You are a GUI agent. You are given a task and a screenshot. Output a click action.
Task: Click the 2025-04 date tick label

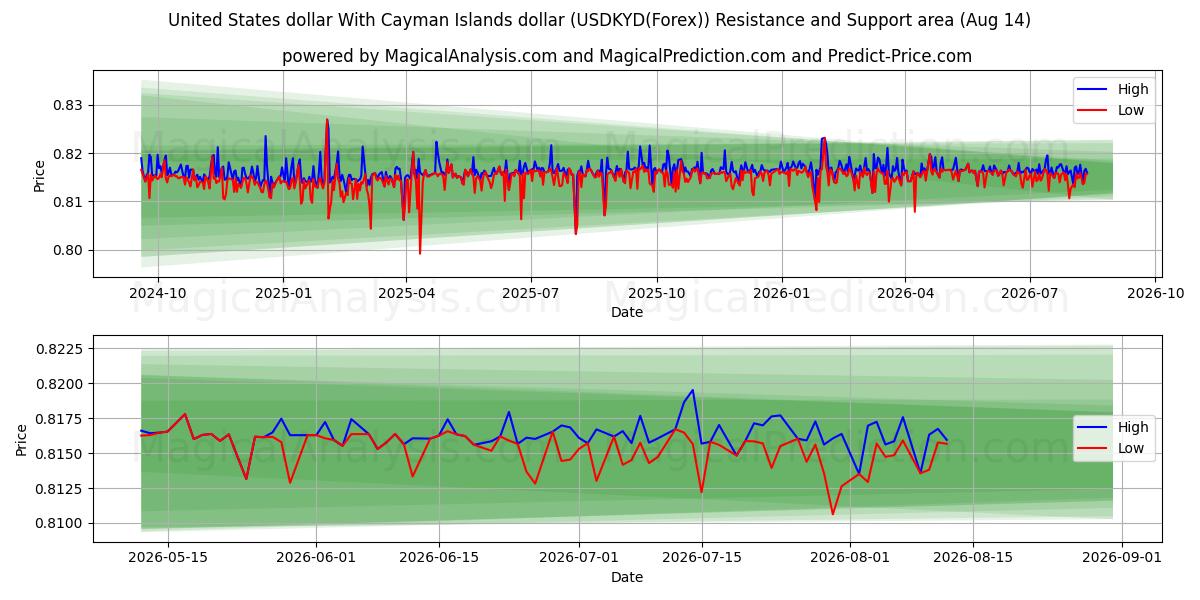[405, 295]
